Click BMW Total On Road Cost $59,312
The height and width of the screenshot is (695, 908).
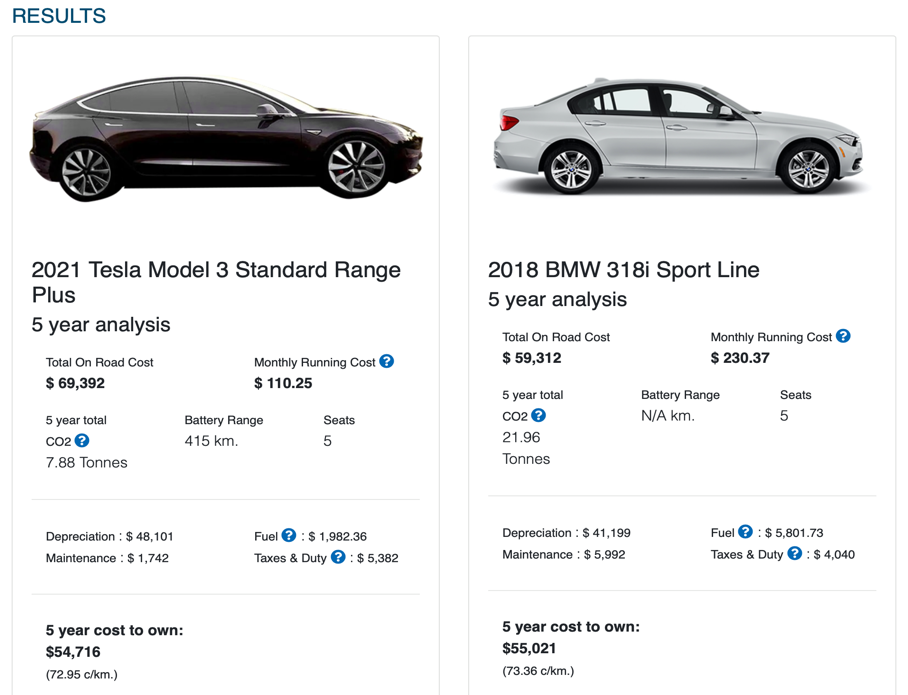(x=531, y=358)
